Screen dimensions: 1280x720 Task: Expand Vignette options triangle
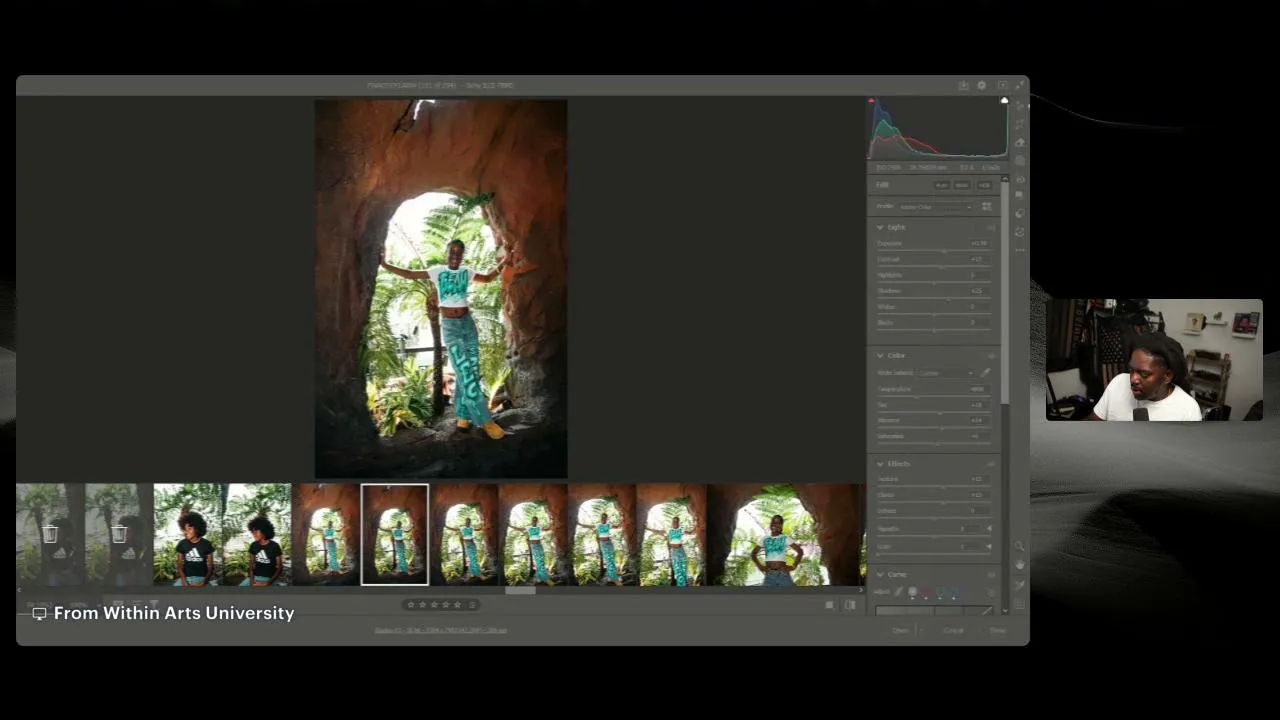(989, 529)
